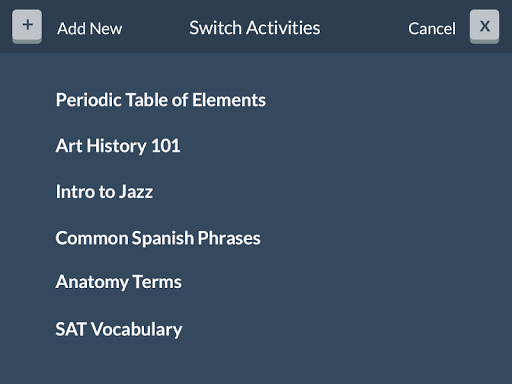Start the art history course entry
The image size is (512, 384).
118,146
